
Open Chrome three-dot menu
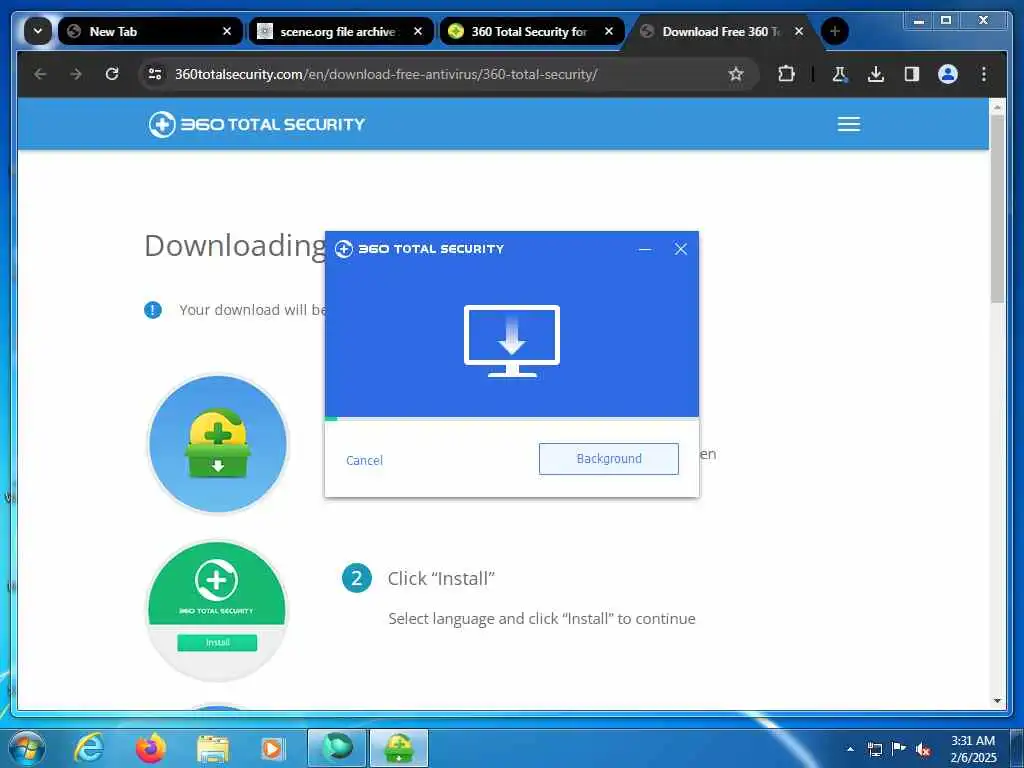coord(984,74)
